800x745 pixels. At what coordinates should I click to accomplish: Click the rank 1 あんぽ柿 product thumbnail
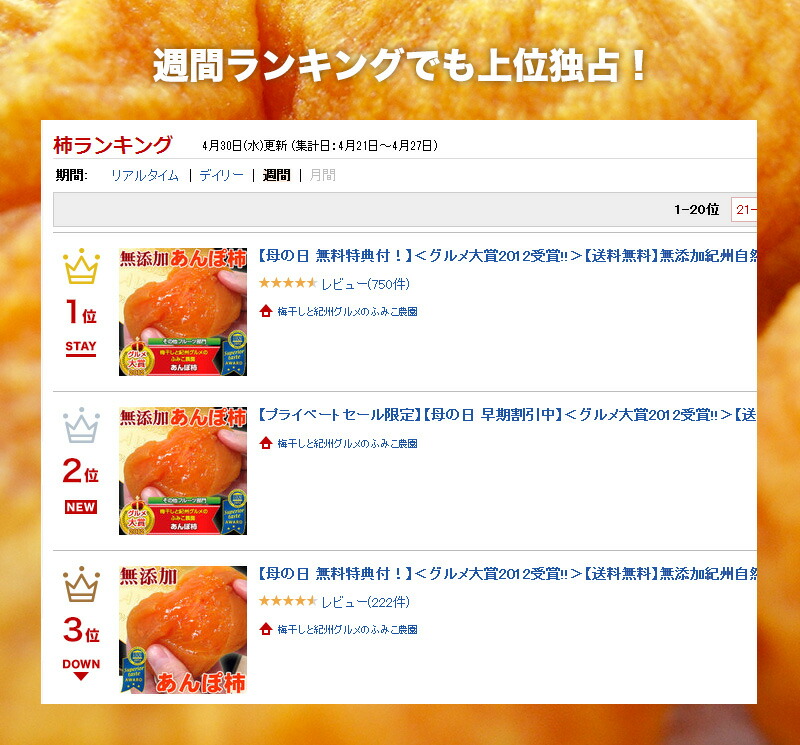coord(183,312)
